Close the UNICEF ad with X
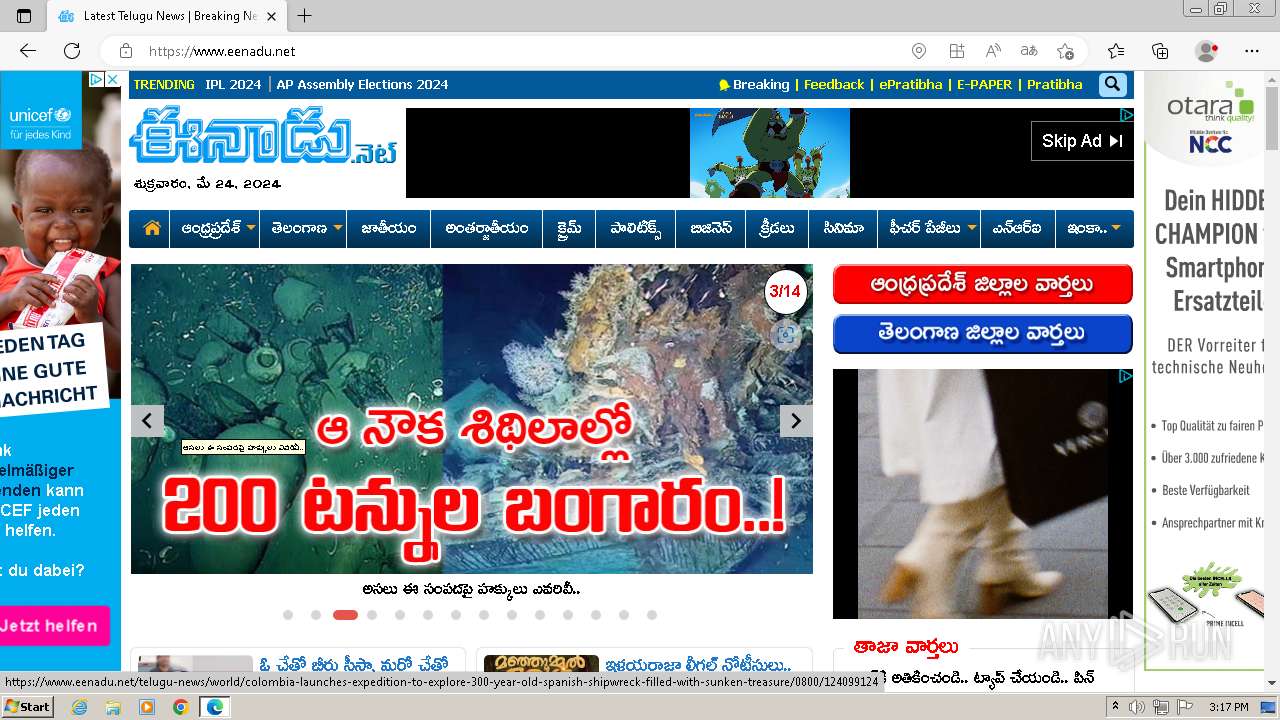Screen dimensions: 1280x720 [x=113, y=79]
